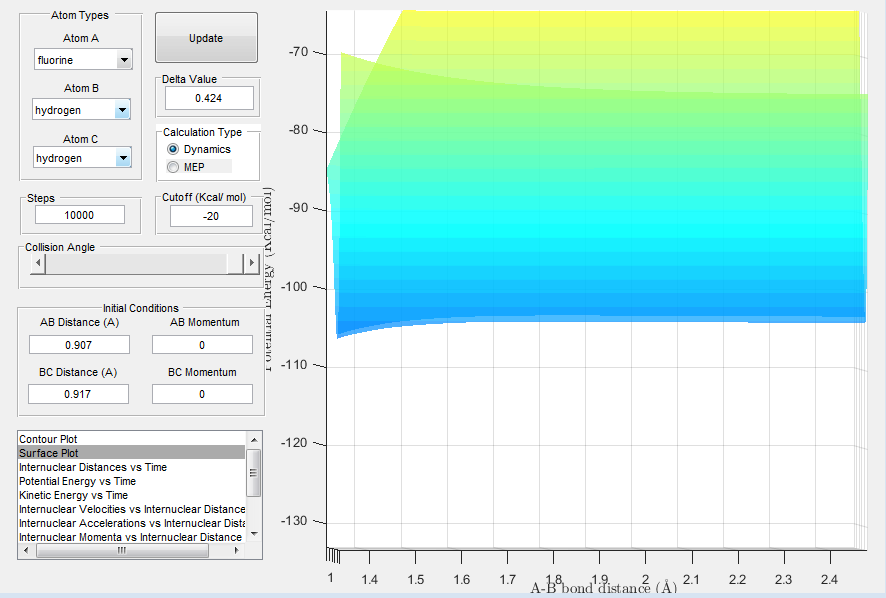This screenshot has height=598, width=886.
Task: Click the plot list scroll-down arrow
Action: coord(254,534)
